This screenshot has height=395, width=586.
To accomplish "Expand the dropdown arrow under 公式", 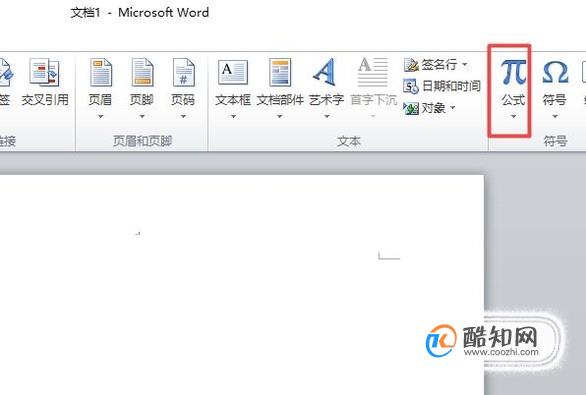I will (x=513, y=117).
